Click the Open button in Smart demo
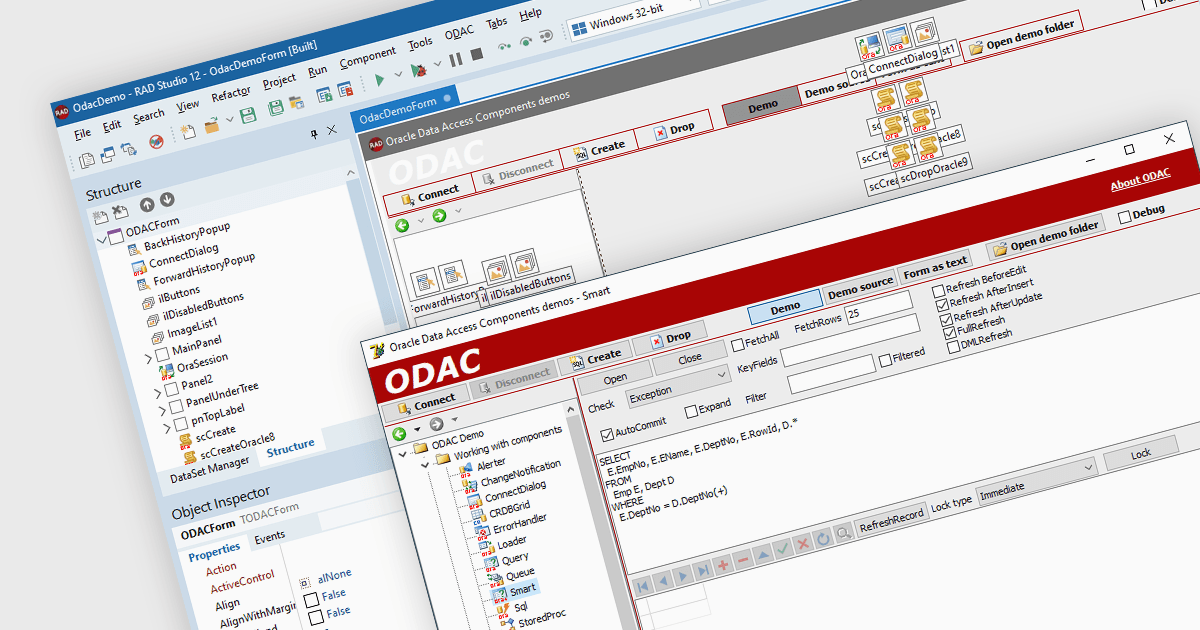 coord(615,378)
